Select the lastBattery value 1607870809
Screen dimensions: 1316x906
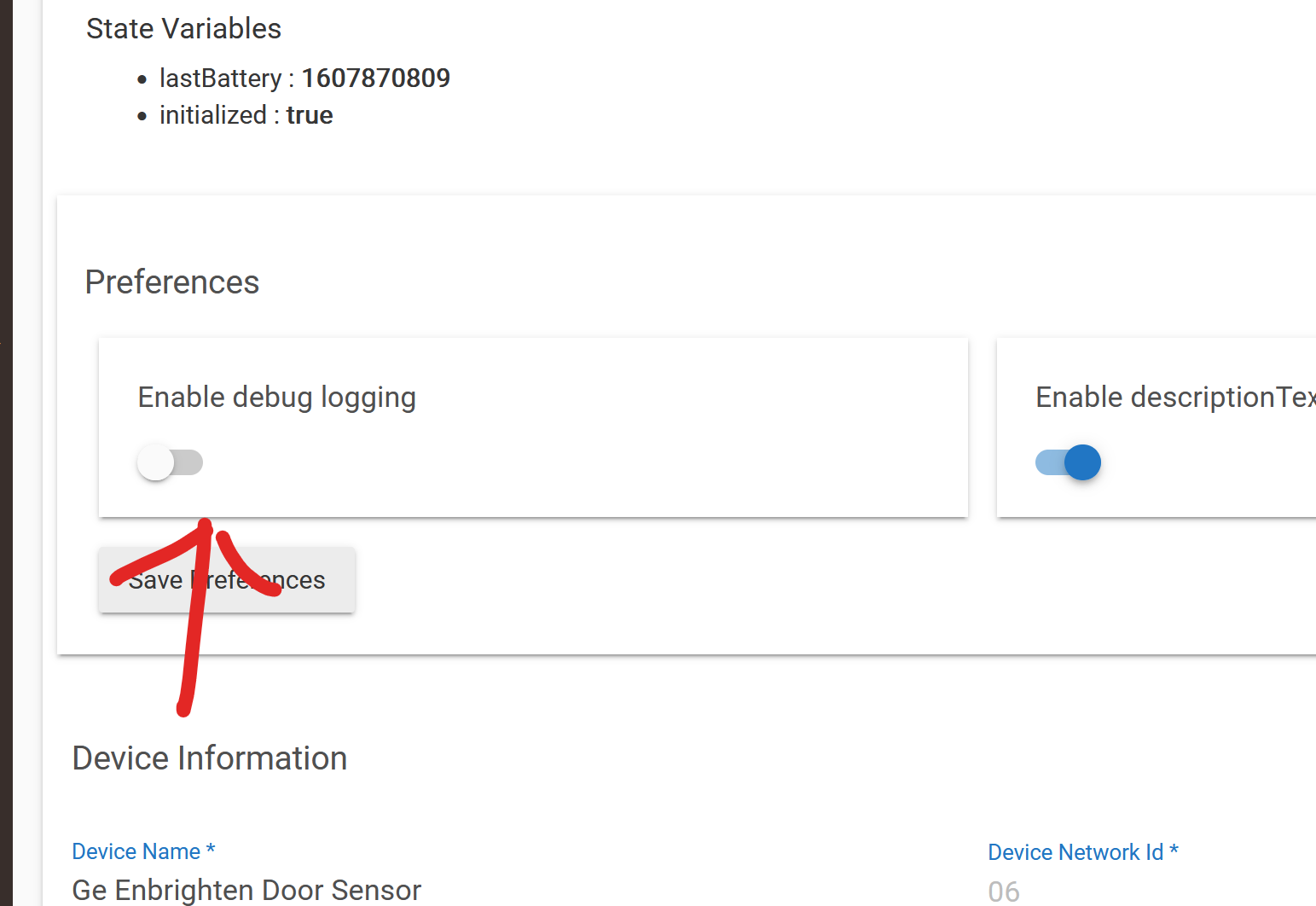(375, 78)
